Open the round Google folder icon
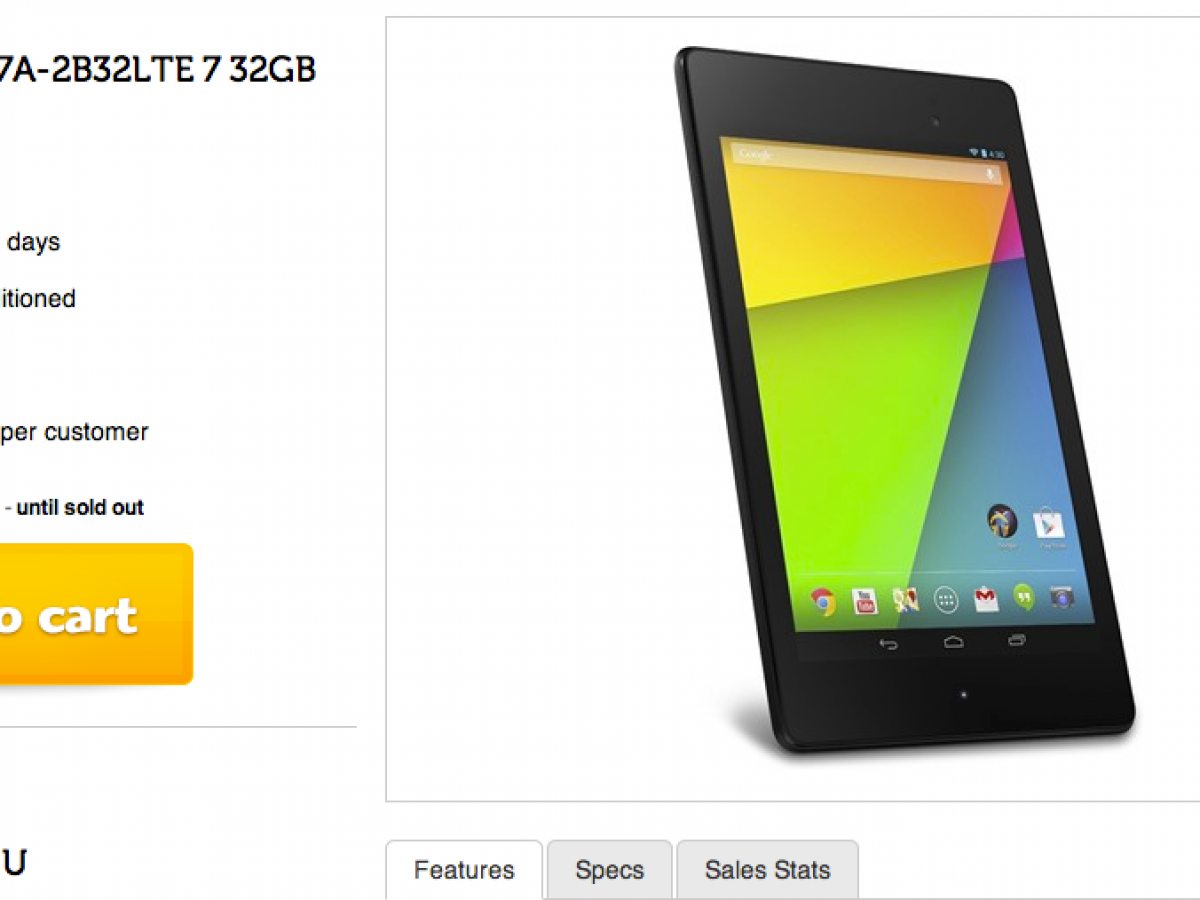 point(1002,521)
